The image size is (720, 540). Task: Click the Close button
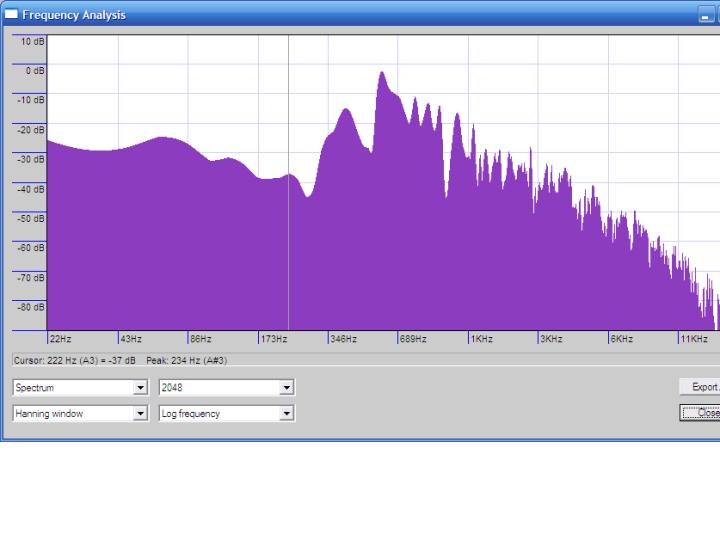700,413
